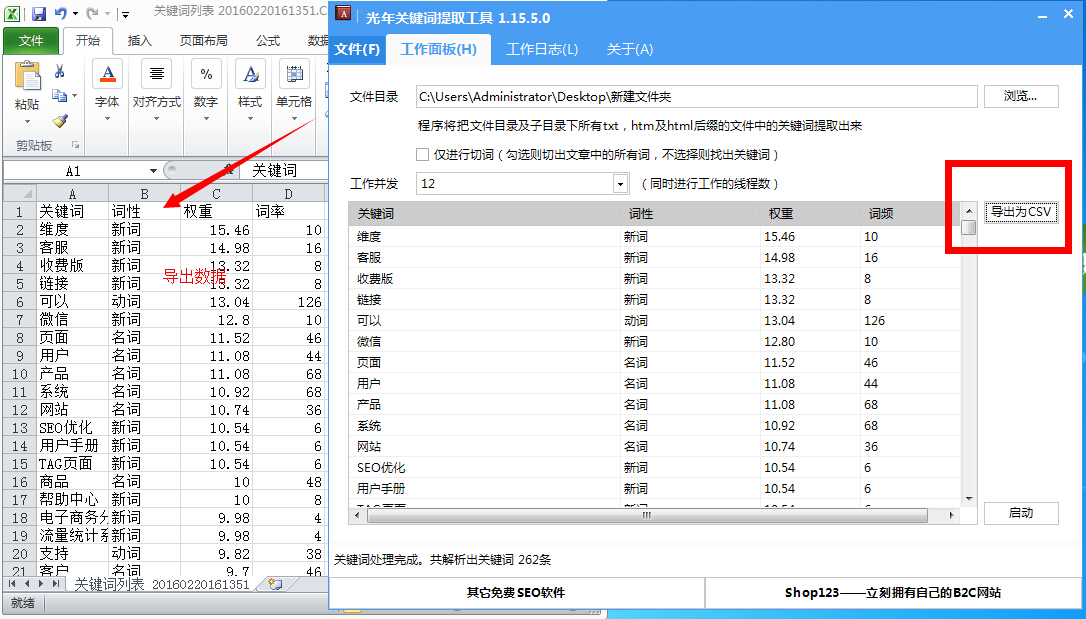Viewport: 1086px width, 619px height.
Task: Click the Save icon in Excel's quick access toolbar
Action: point(39,14)
